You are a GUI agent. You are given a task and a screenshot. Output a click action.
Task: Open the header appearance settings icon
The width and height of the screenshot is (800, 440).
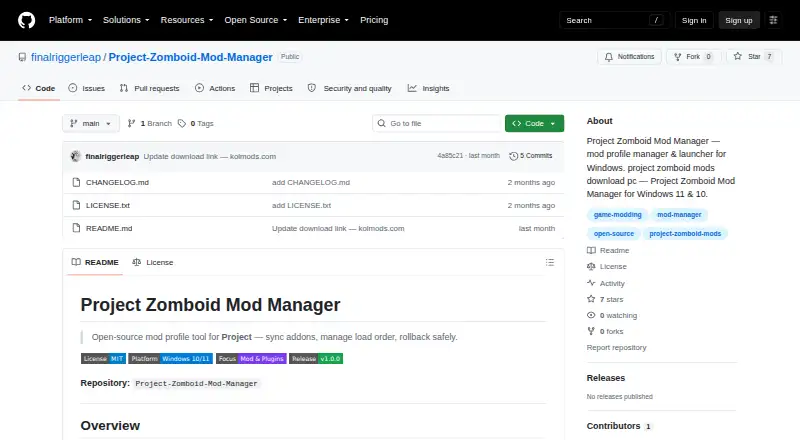773,20
